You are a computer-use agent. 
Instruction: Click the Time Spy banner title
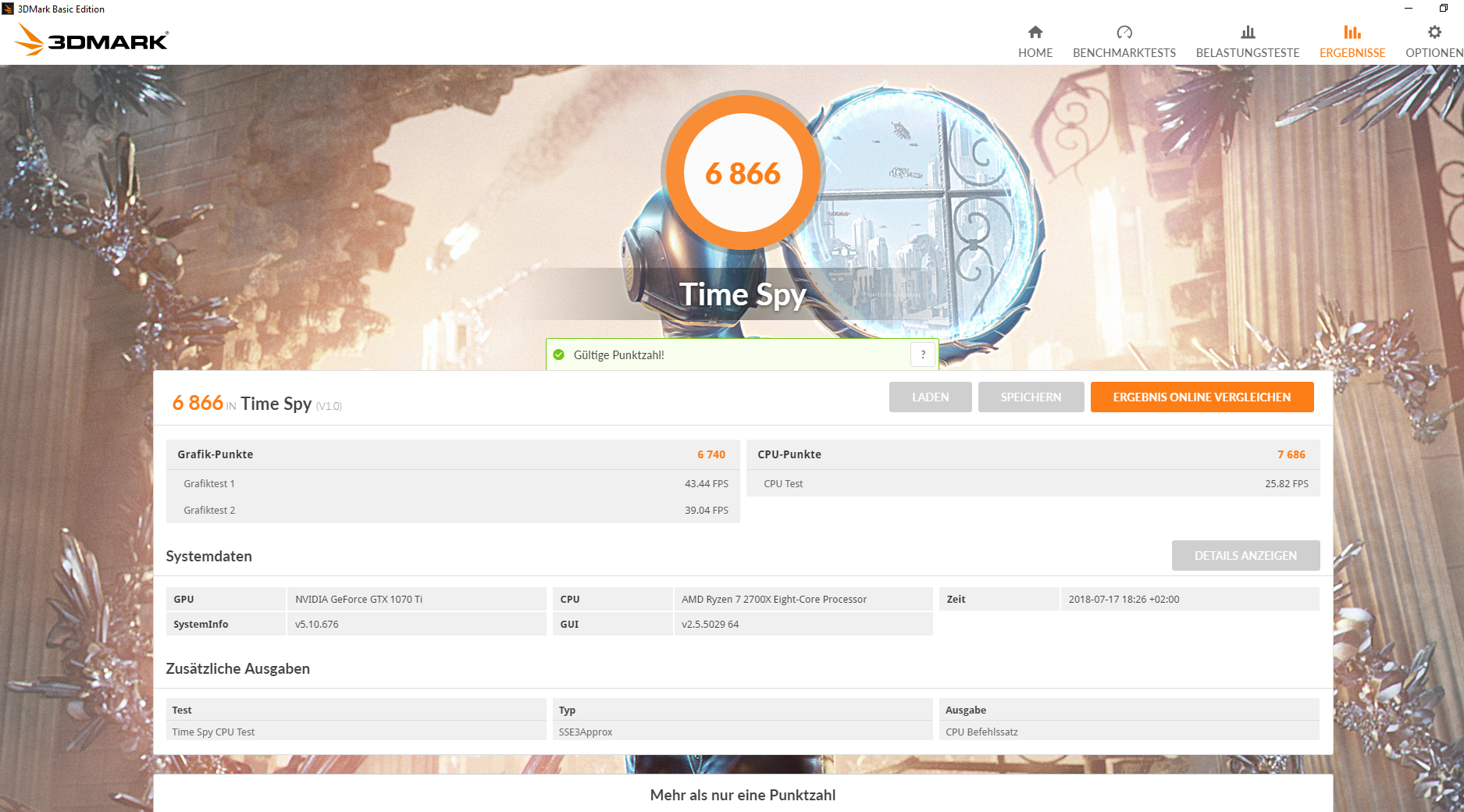(x=743, y=295)
